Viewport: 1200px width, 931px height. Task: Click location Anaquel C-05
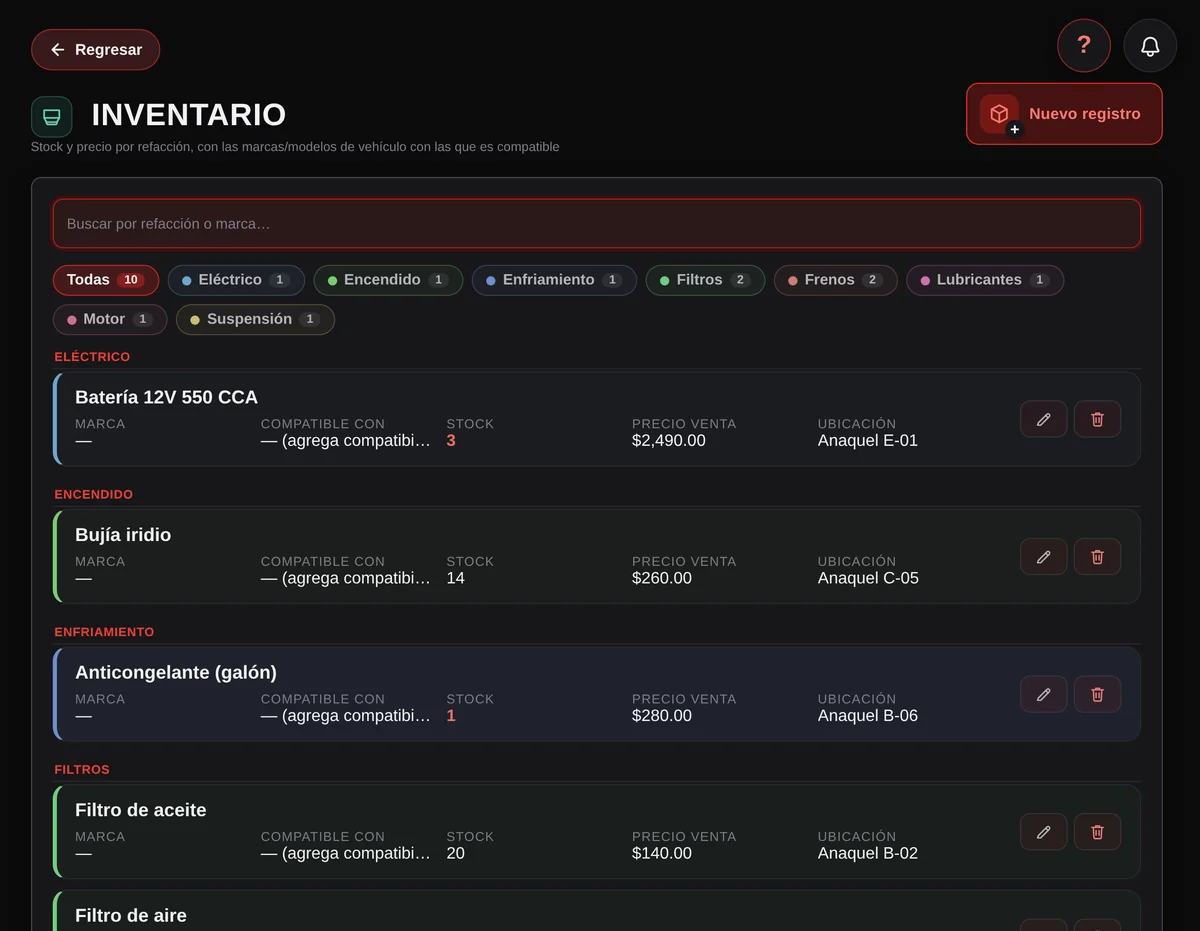[868, 578]
